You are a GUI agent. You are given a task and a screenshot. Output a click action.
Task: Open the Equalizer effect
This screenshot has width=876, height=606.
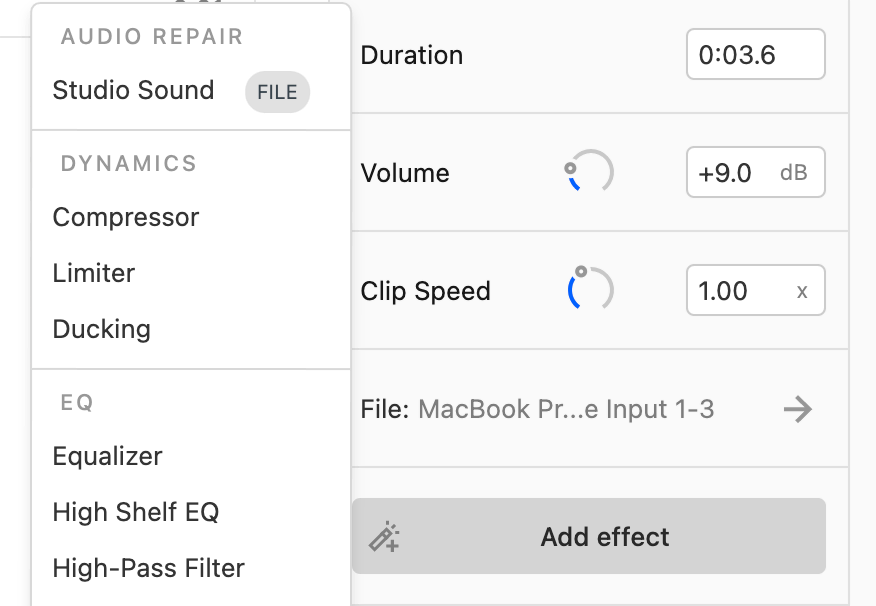pos(107,456)
